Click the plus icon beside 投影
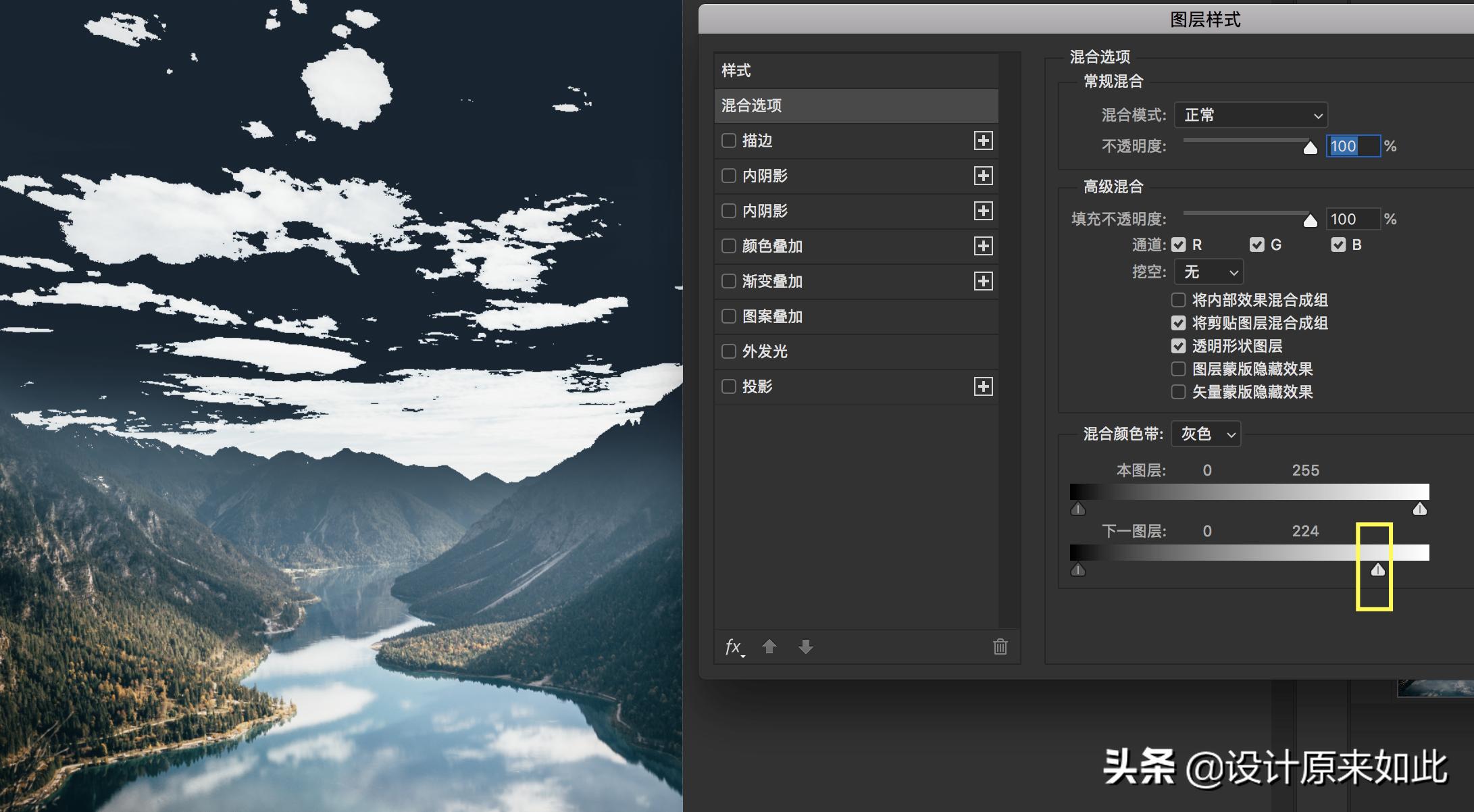This screenshot has height=812, width=1474. [x=984, y=386]
